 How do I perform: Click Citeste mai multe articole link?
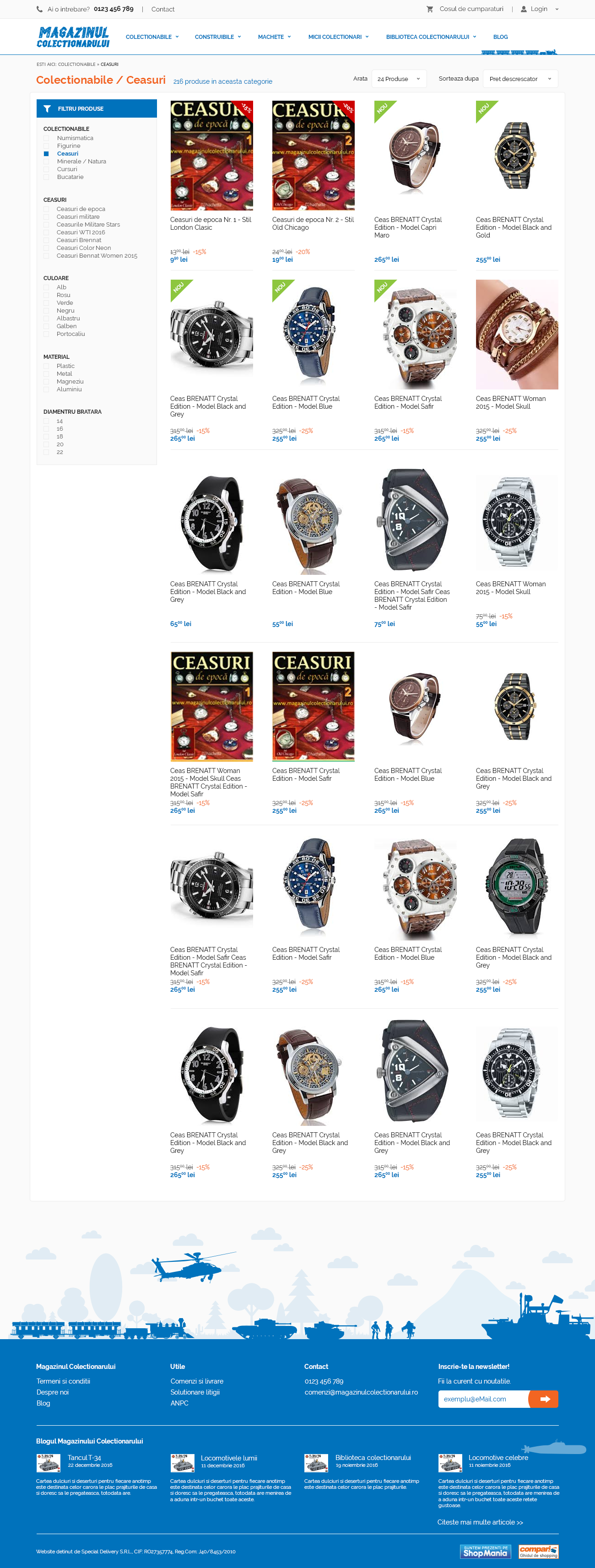(480, 1522)
